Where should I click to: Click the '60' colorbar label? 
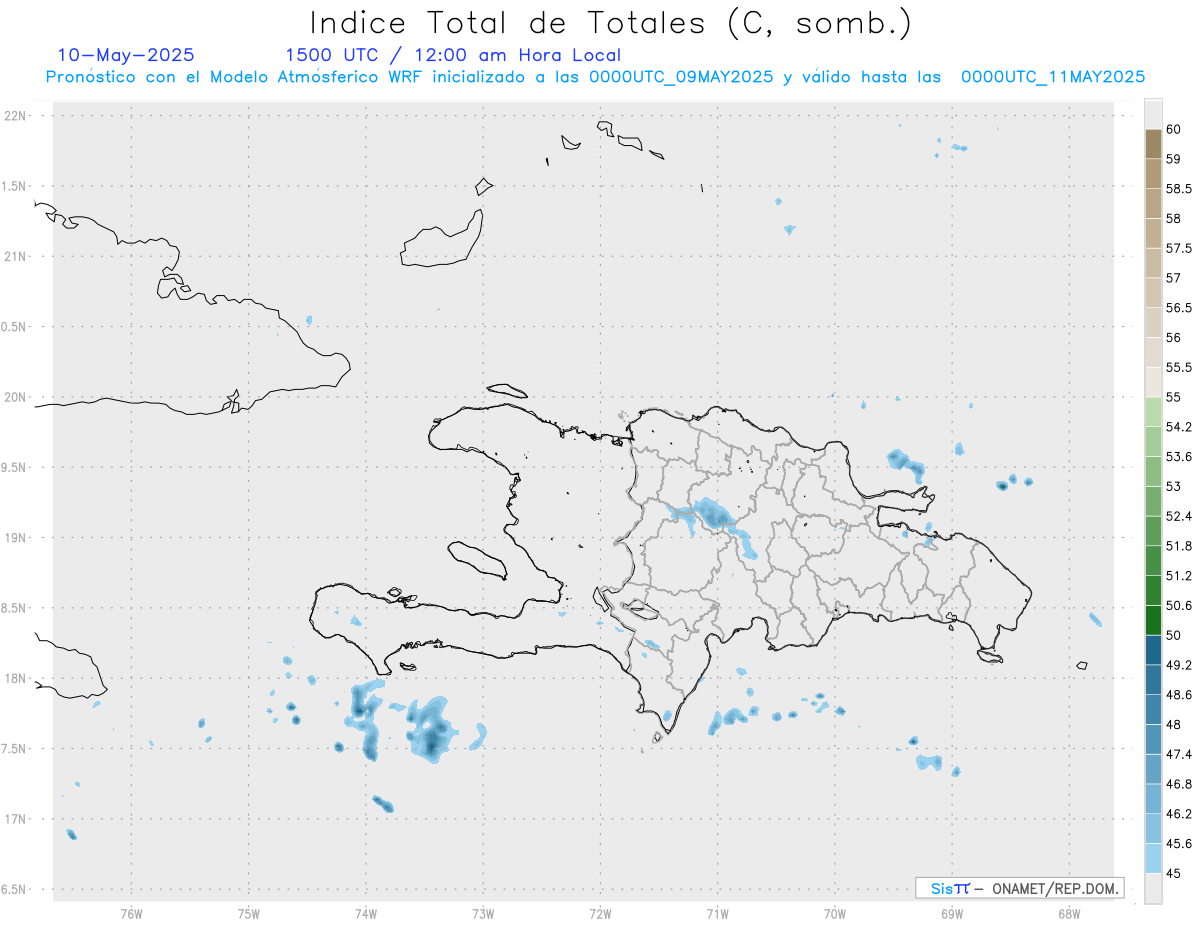pos(1173,129)
